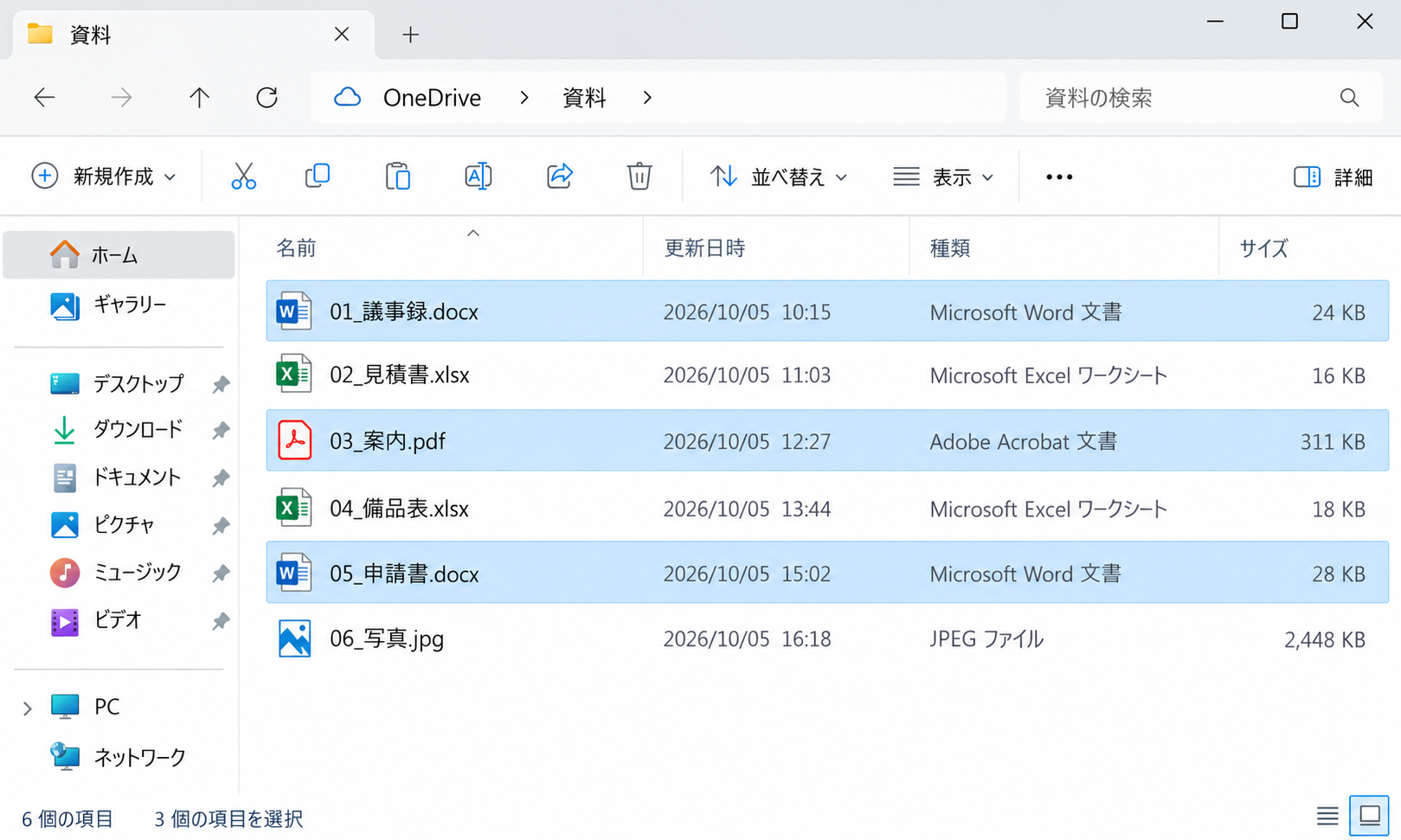Open the 新規作成 dropdown
The image size is (1401, 840).
[x=104, y=176]
